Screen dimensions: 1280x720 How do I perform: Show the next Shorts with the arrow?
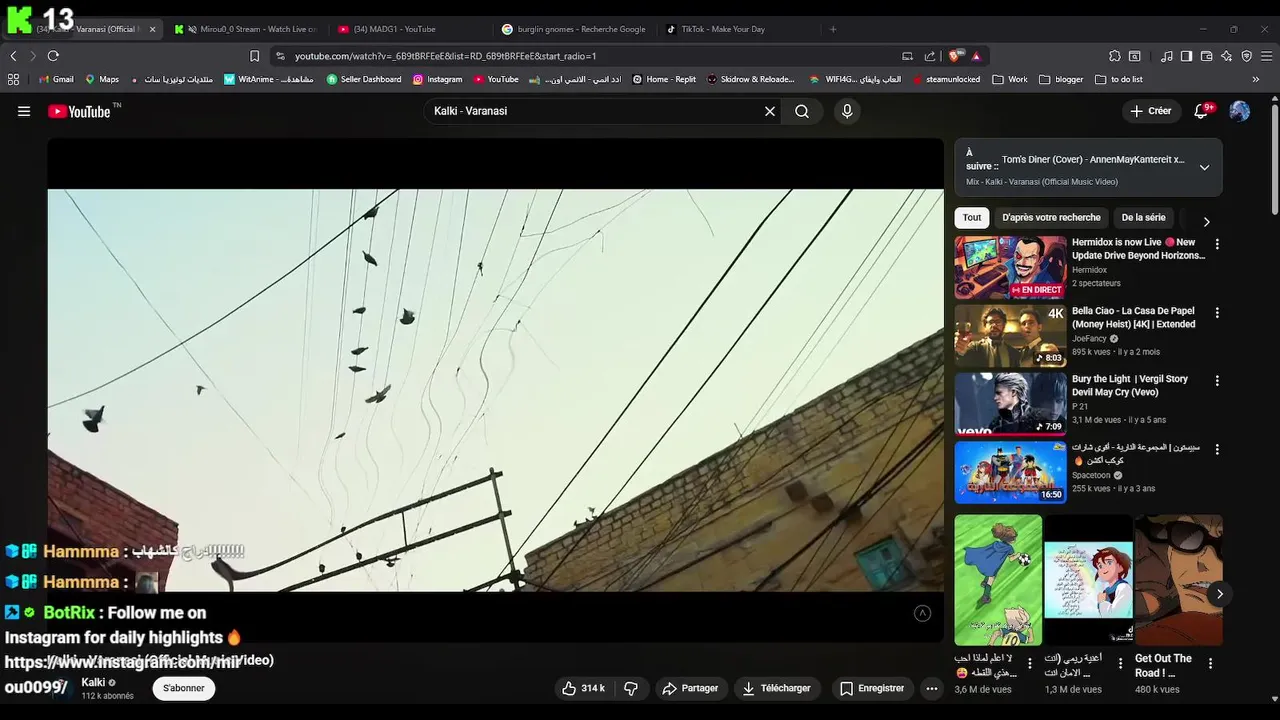click(x=1219, y=594)
